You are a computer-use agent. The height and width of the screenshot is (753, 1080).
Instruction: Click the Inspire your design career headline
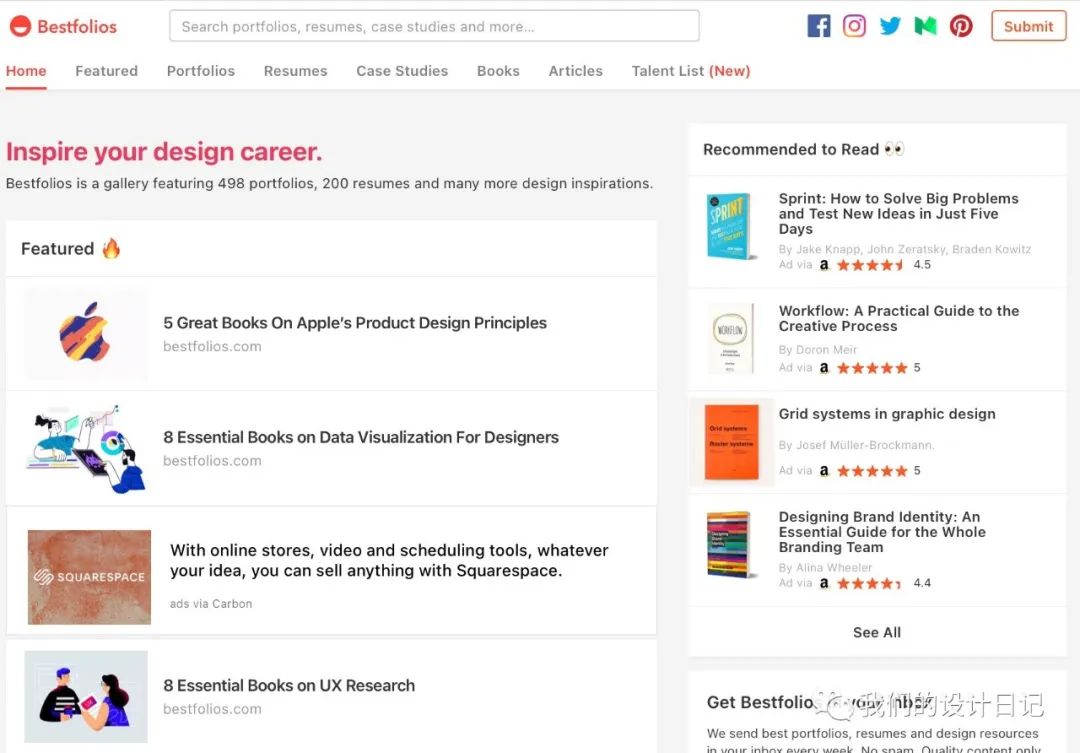(164, 152)
